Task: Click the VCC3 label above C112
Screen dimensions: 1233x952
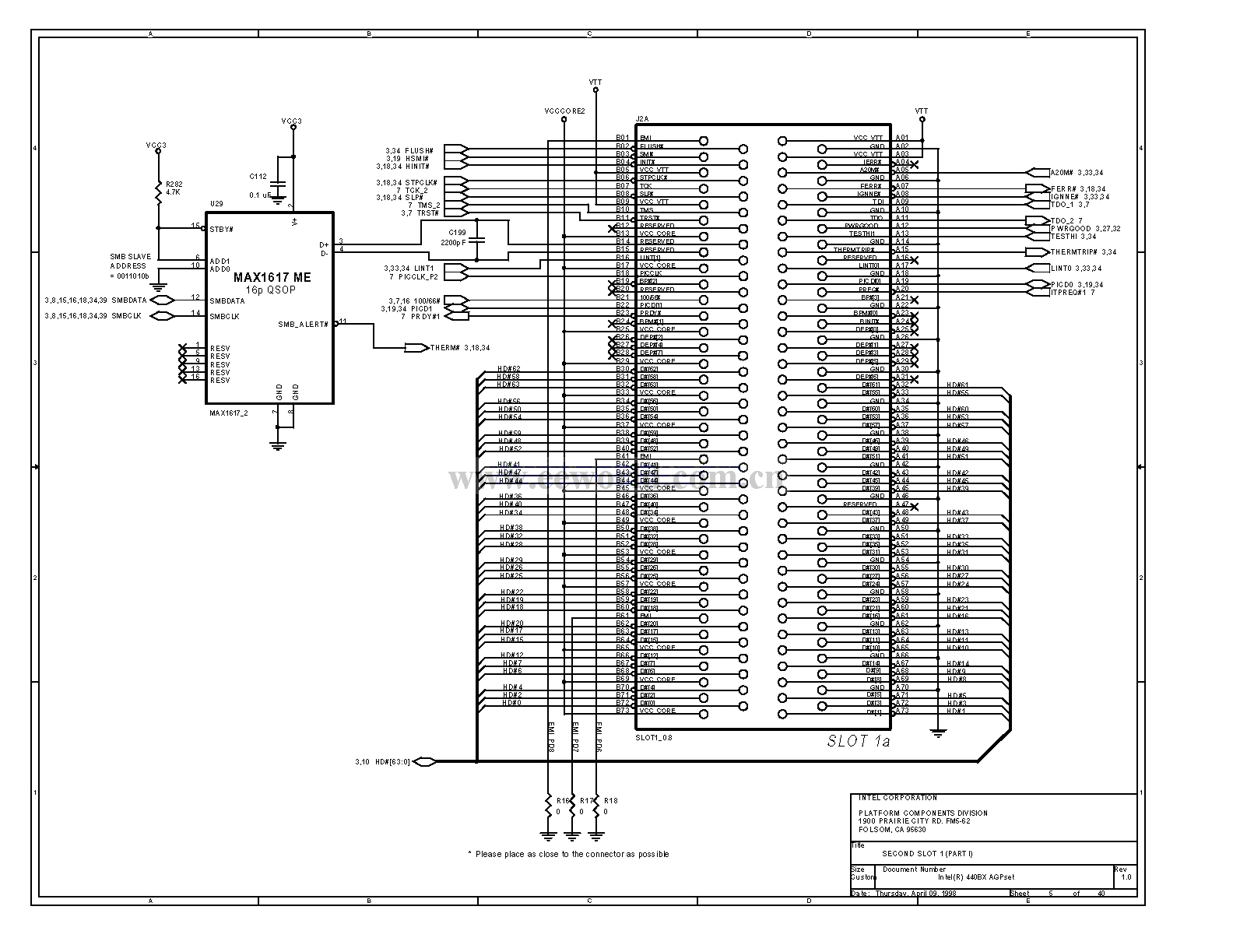Action: (x=292, y=121)
